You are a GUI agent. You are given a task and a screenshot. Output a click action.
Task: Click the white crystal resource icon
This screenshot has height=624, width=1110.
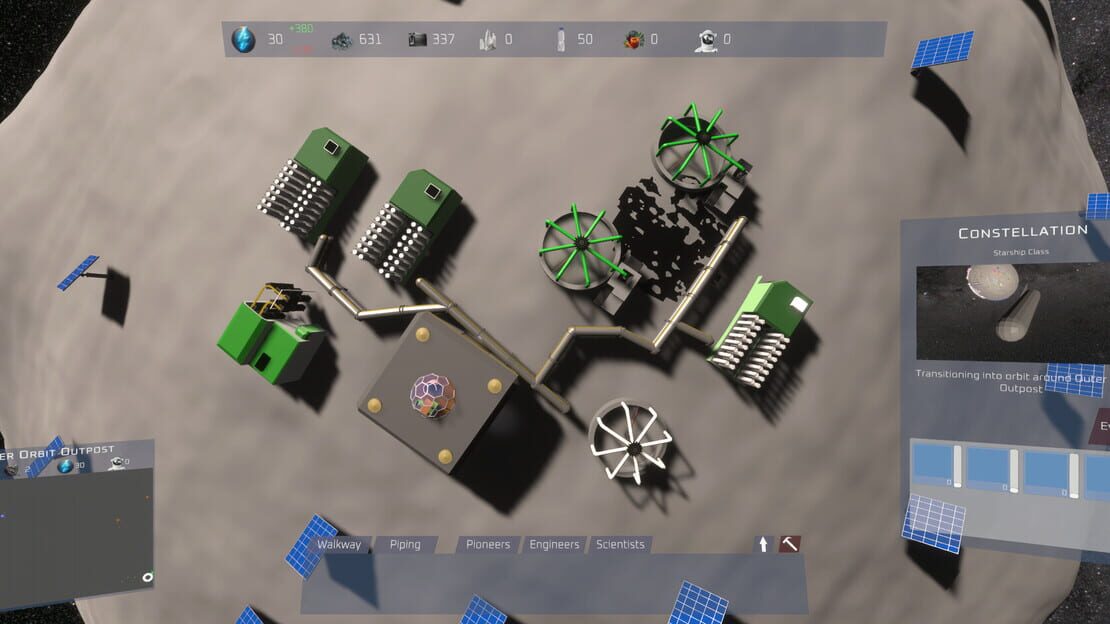point(488,40)
